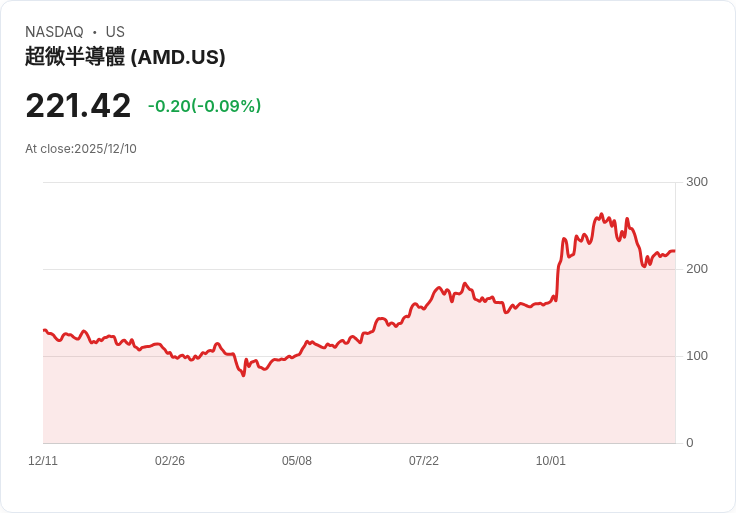736x513 pixels.
Task: Click the 07/22 date on x-axis
Action: coord(423,460)
